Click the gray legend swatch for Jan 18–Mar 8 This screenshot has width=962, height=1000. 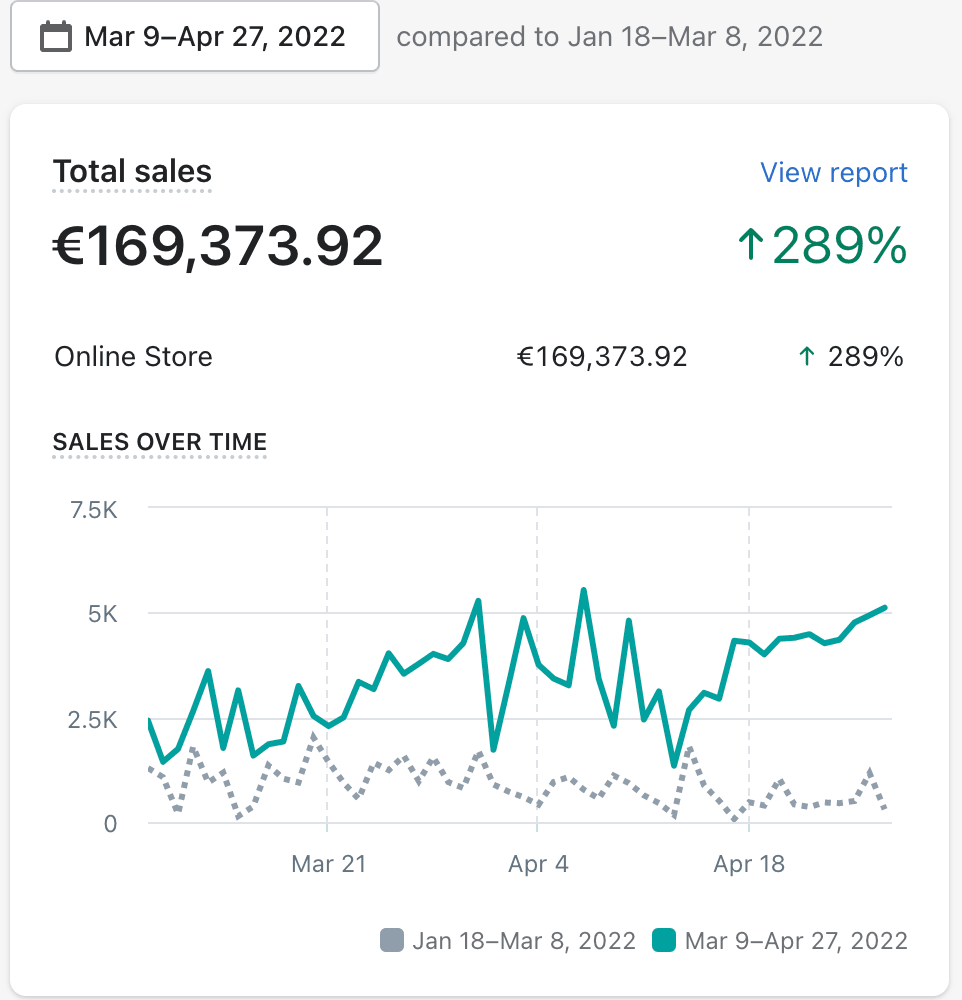[393, 940]
